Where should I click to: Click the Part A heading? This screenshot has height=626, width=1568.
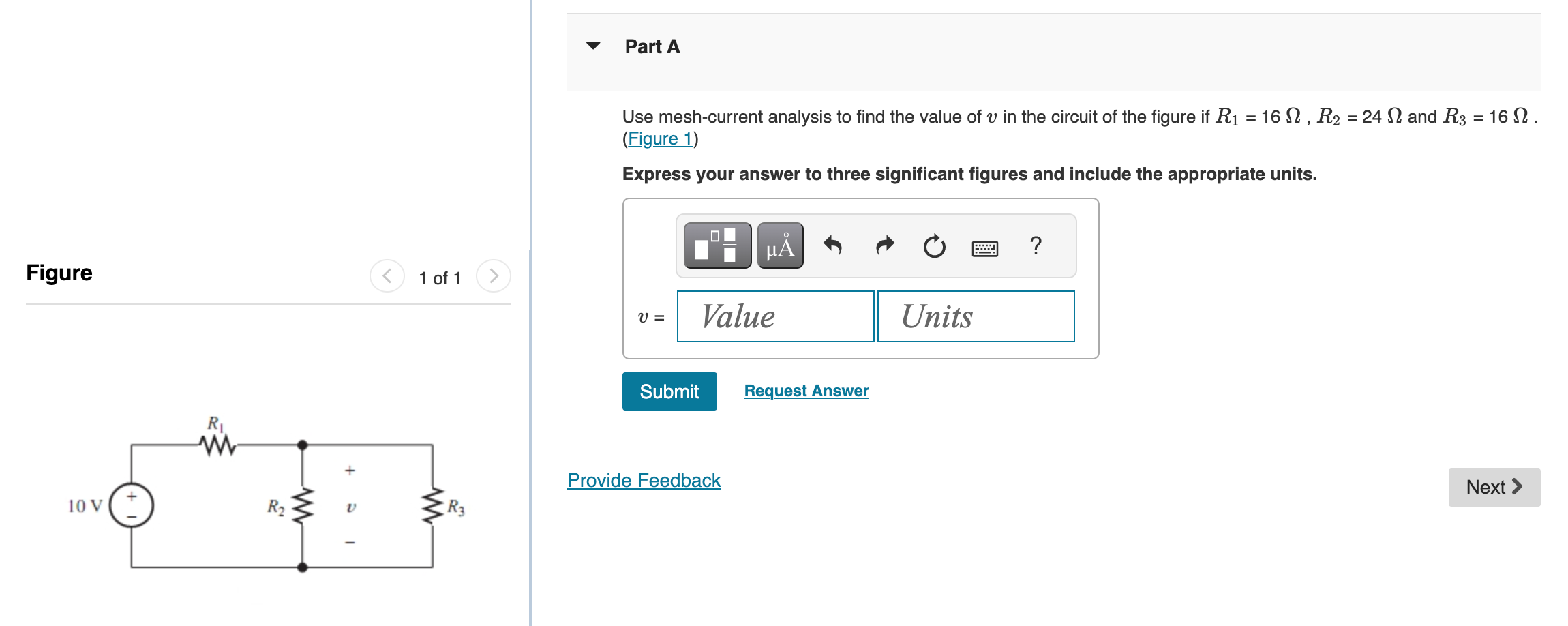pos(651,46)
